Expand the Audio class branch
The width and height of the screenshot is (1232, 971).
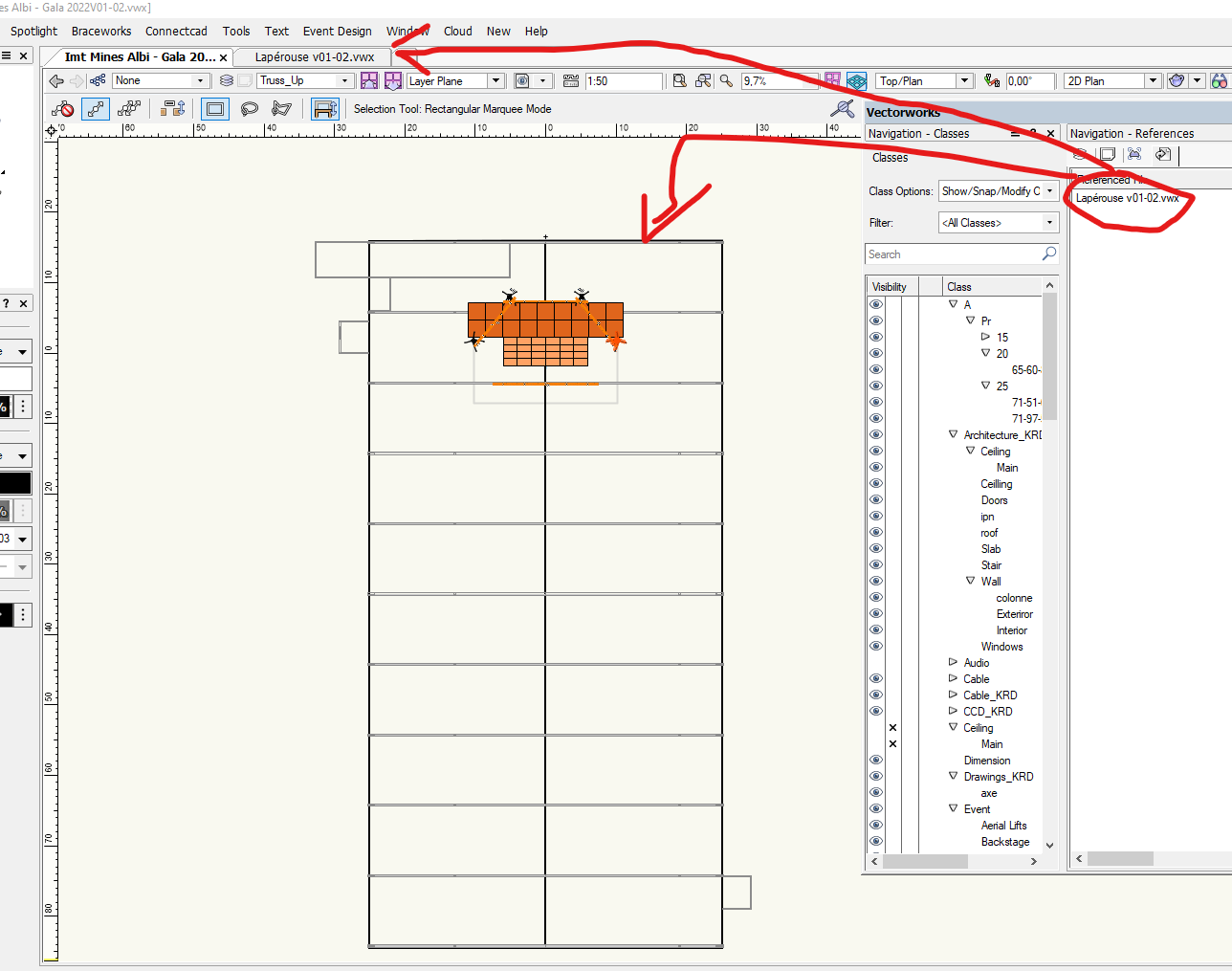[953, 662]
